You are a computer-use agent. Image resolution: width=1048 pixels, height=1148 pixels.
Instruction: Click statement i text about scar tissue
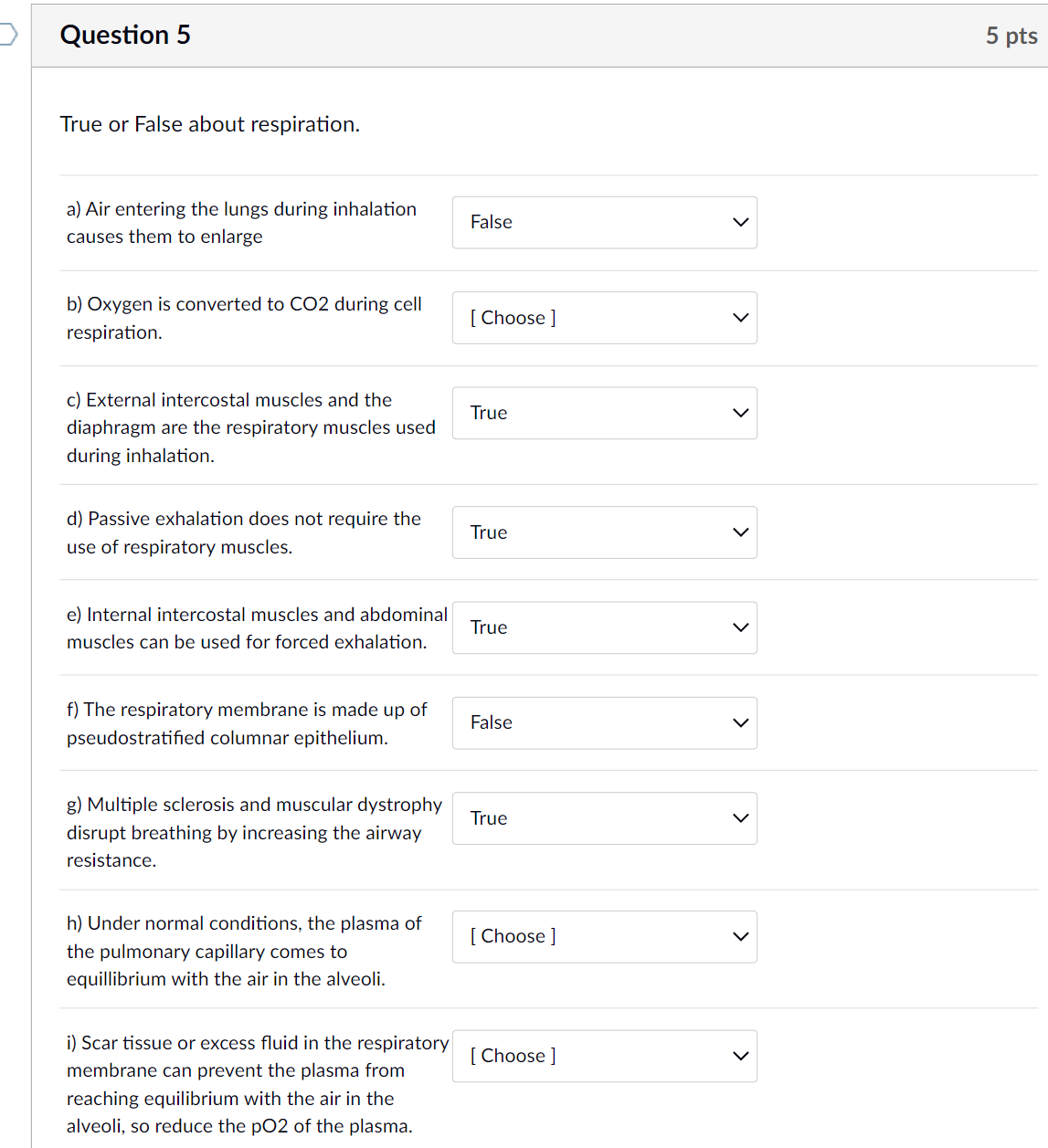(257, 1084)
